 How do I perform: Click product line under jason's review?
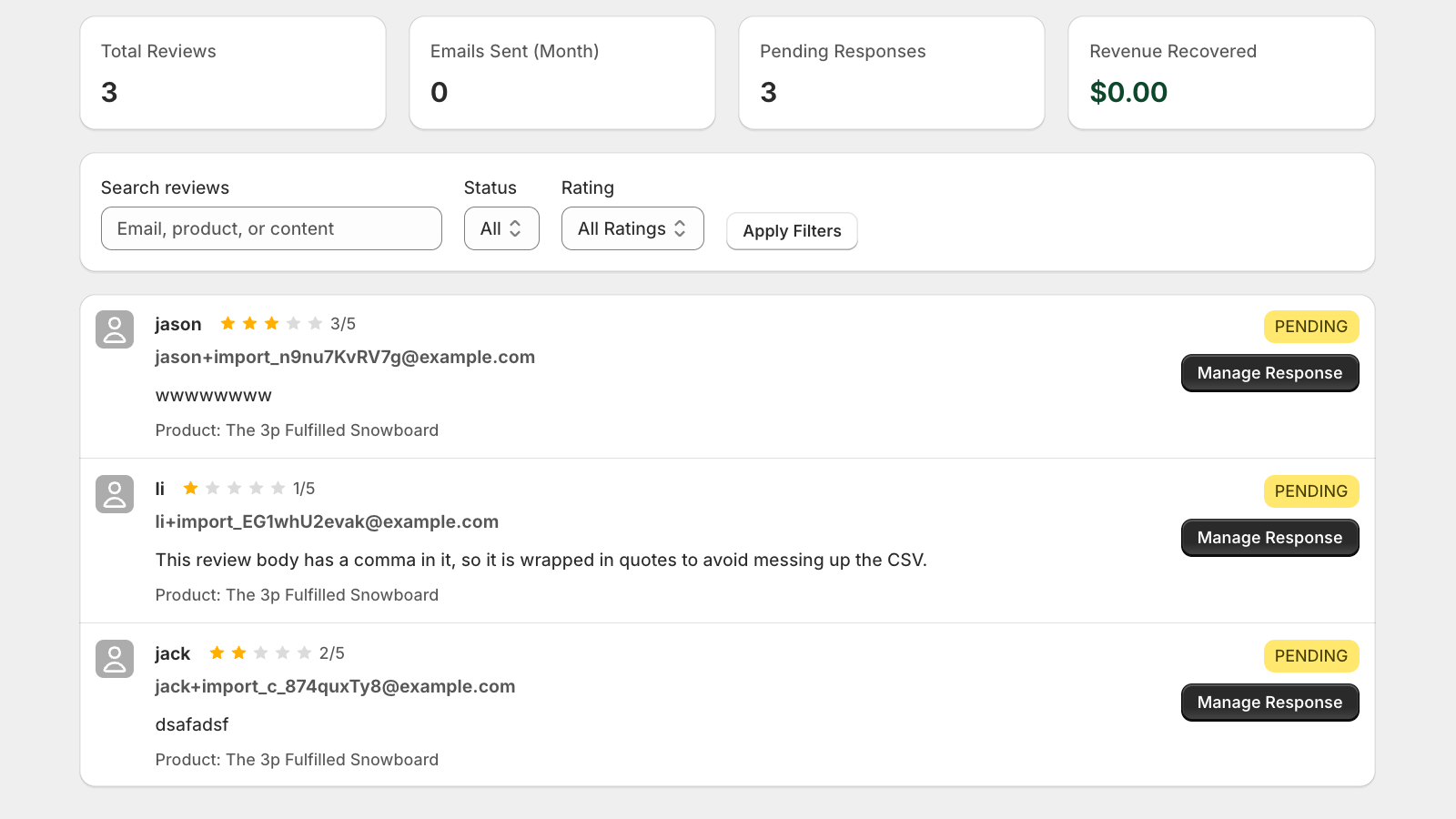point(297,430)
